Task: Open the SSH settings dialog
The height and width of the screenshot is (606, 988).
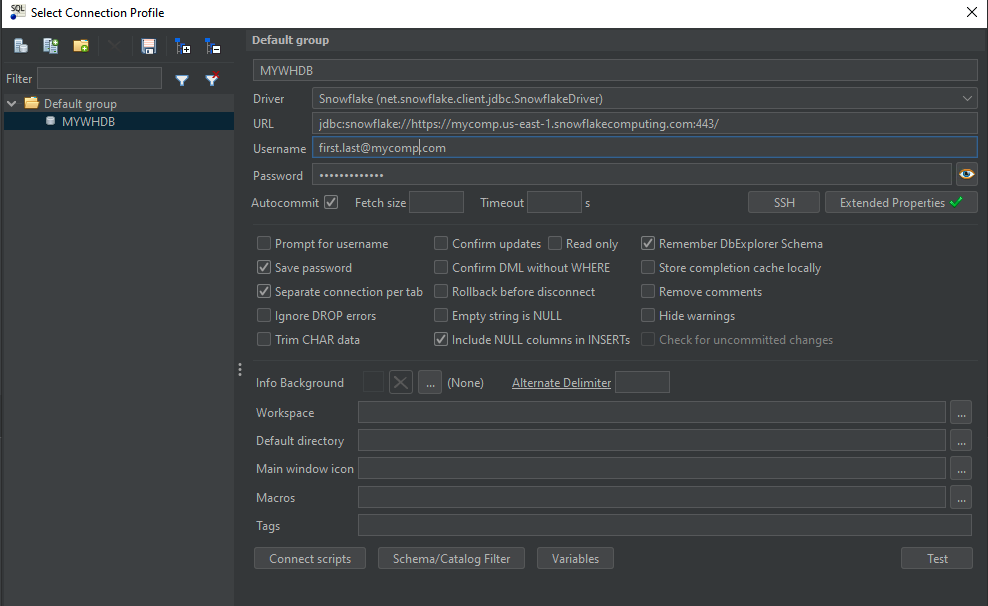Action: tap(783, 201)
